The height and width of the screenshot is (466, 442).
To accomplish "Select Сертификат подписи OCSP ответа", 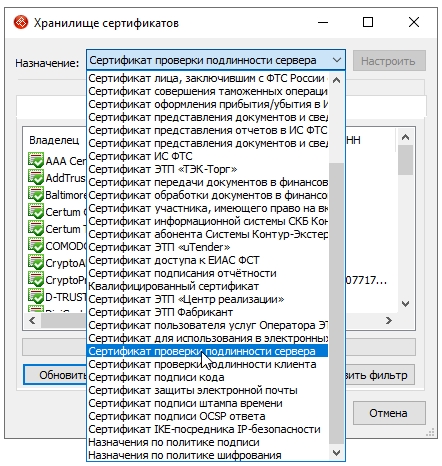I will pyautogui.click(x=177, y=416).
